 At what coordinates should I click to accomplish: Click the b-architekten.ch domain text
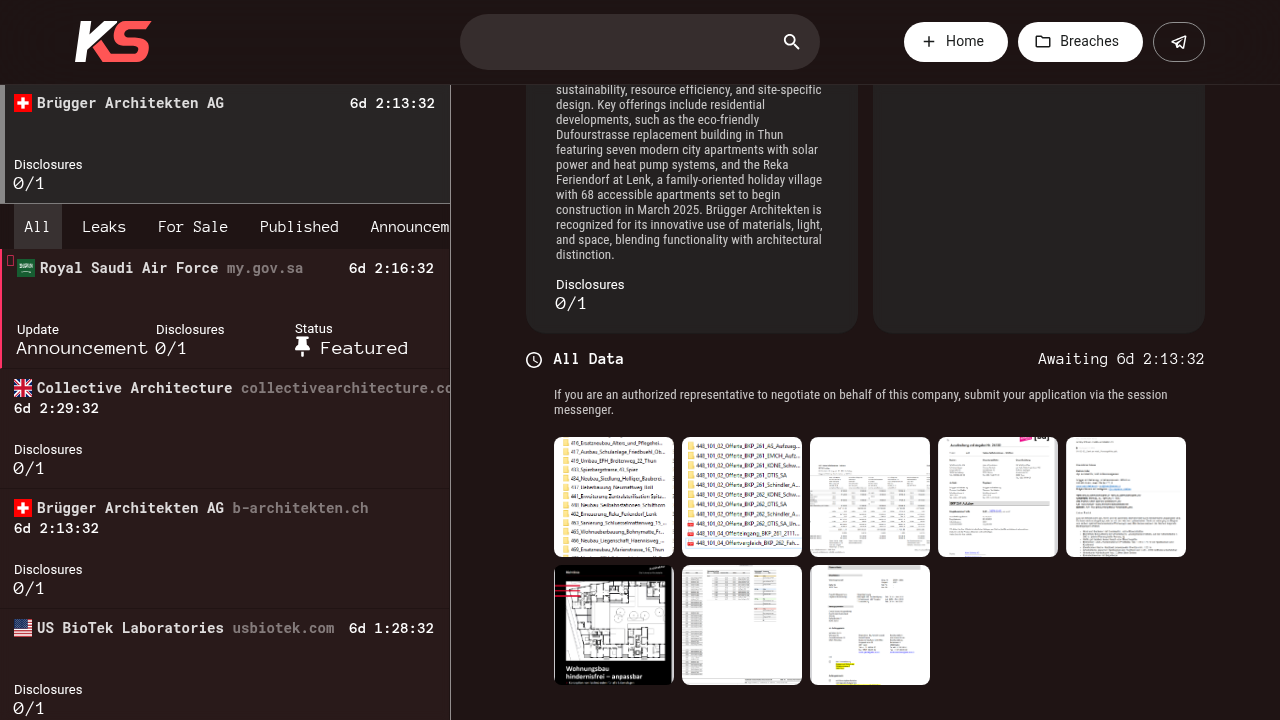[x=300, y=508]
